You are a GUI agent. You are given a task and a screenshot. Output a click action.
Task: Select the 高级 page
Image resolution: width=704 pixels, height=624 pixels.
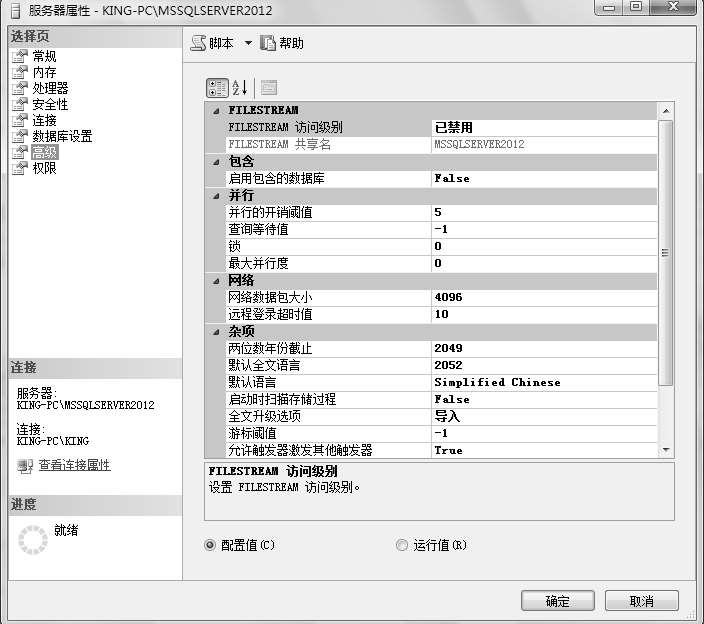(44, 152)
